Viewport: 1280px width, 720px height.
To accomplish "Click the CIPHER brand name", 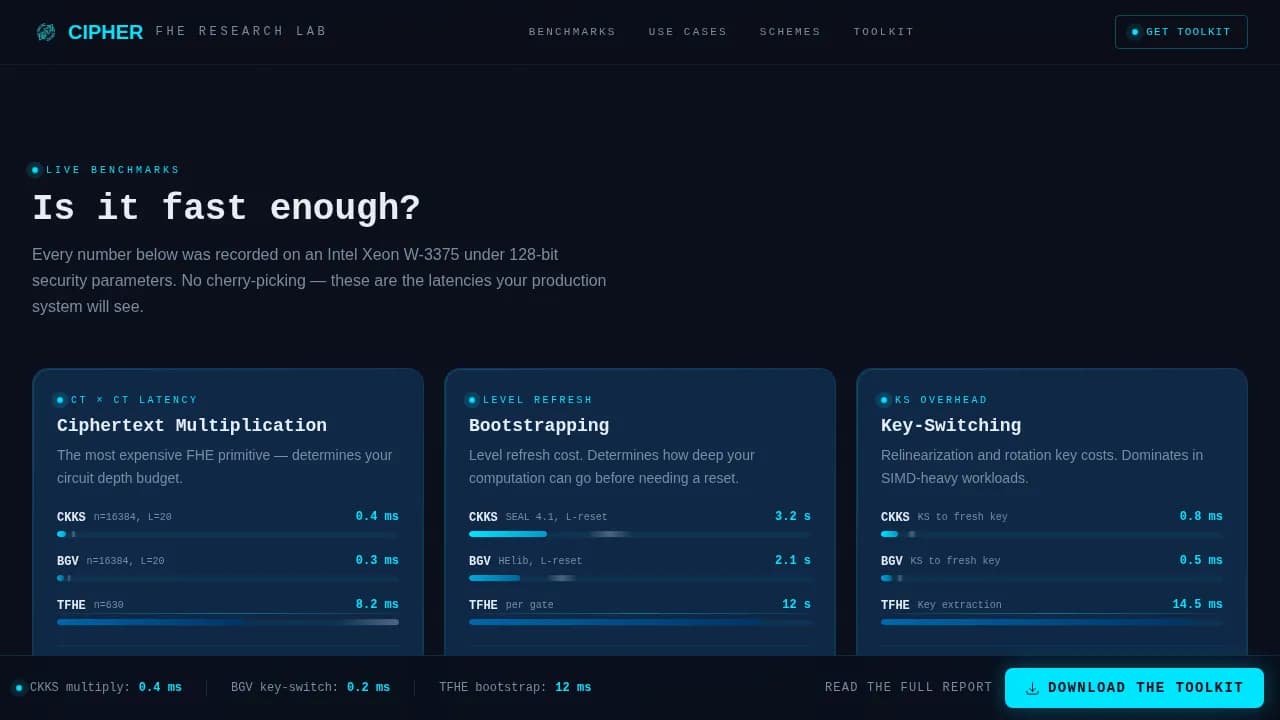I will [x=105, y=32].
